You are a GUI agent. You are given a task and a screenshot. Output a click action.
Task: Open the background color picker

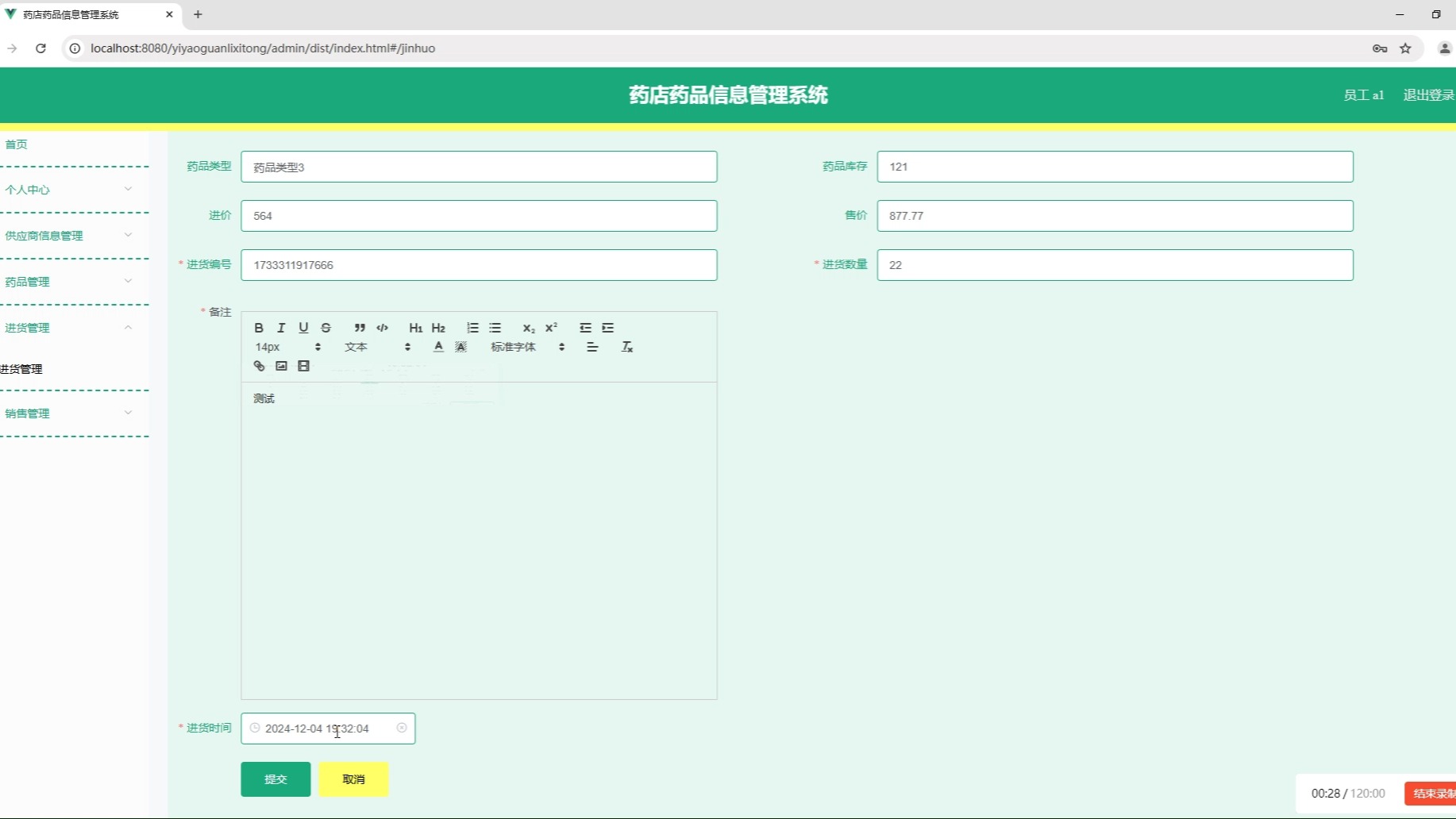coord(460,347)
